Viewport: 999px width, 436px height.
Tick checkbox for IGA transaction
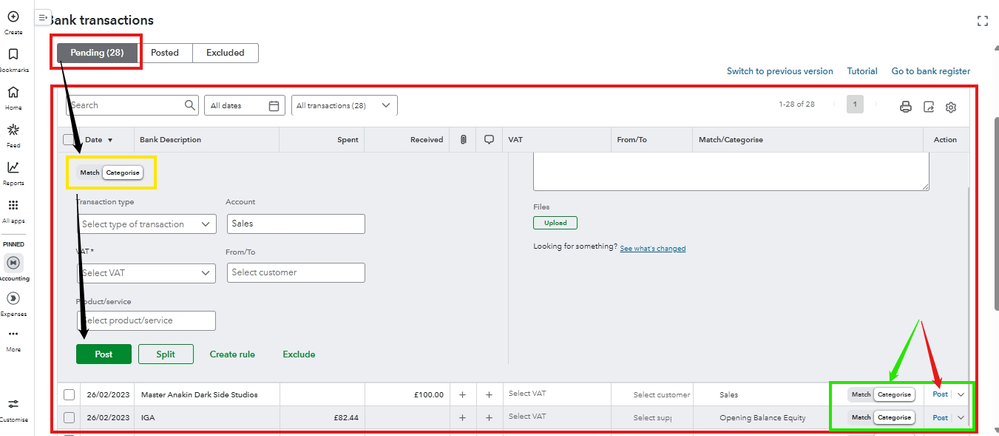coord(69,418)
